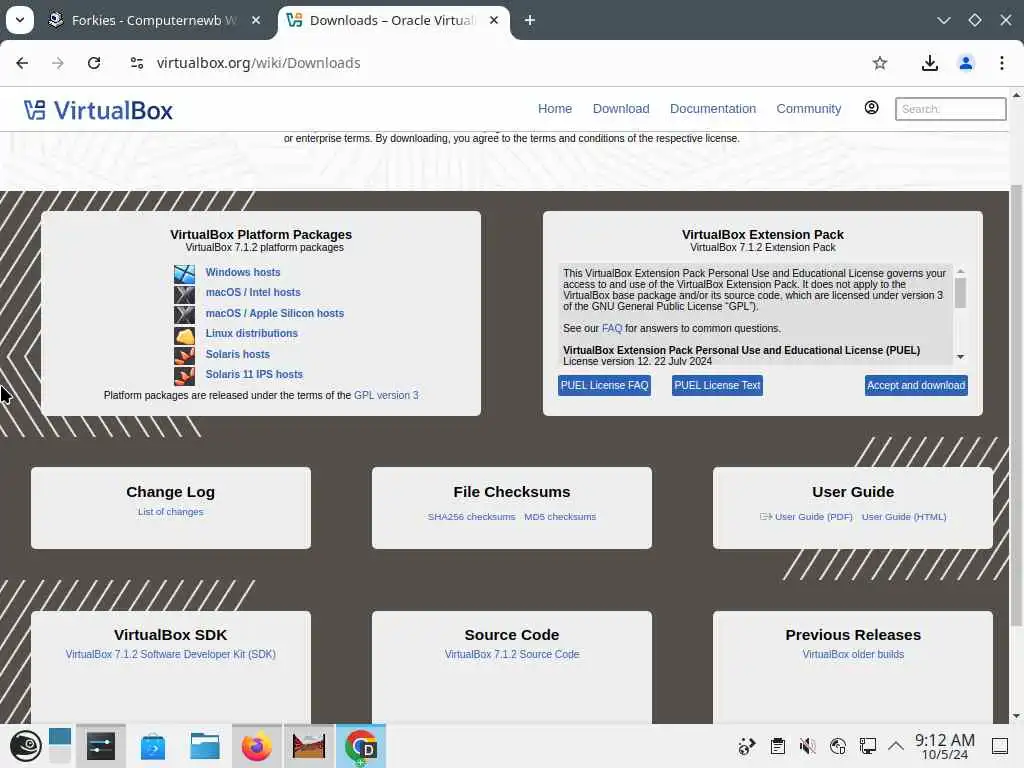Screen dimensions: 1024x768
Task: Click the browser address bar URL
Action: [259, 63]
